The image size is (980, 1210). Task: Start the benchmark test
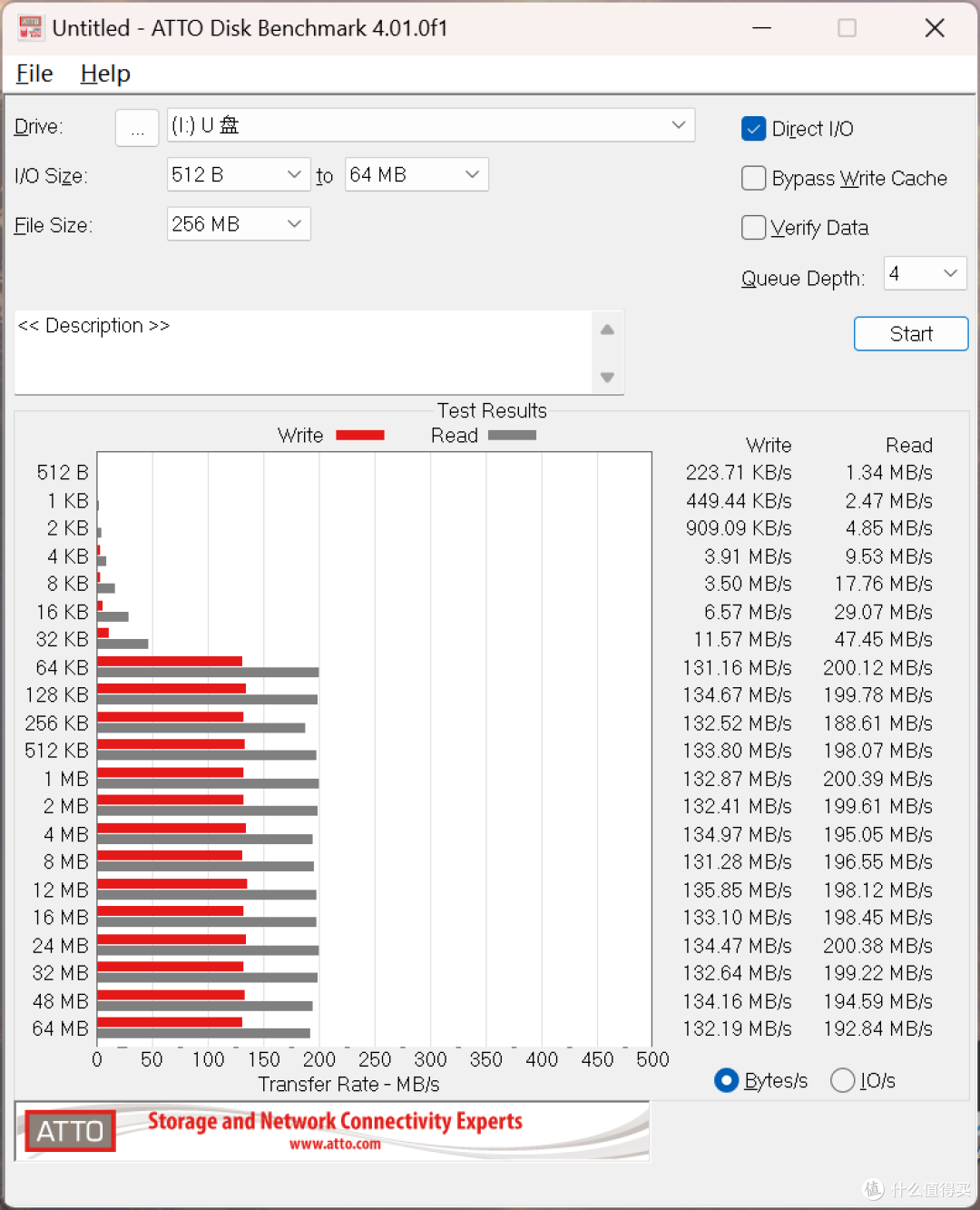click(x=911, y=333)
